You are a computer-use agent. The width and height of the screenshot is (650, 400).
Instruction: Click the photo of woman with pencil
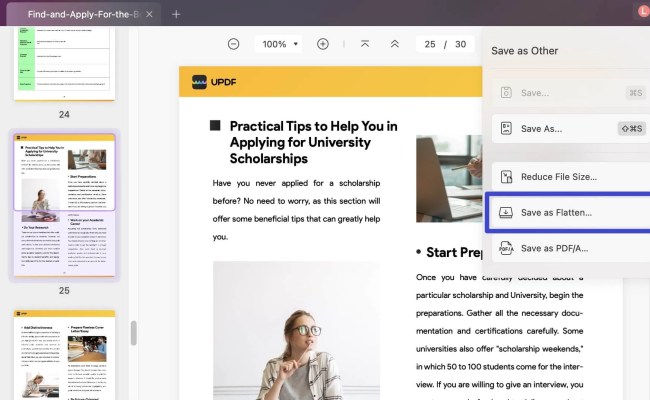(x=296, y=330)
